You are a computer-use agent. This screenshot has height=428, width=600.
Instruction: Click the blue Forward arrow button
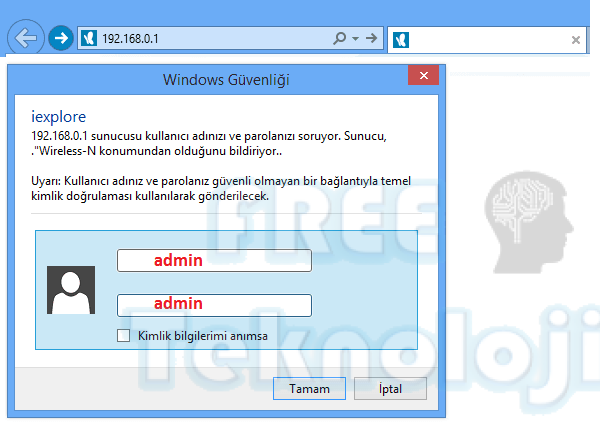pyautogui.click(x=60, y=38)
